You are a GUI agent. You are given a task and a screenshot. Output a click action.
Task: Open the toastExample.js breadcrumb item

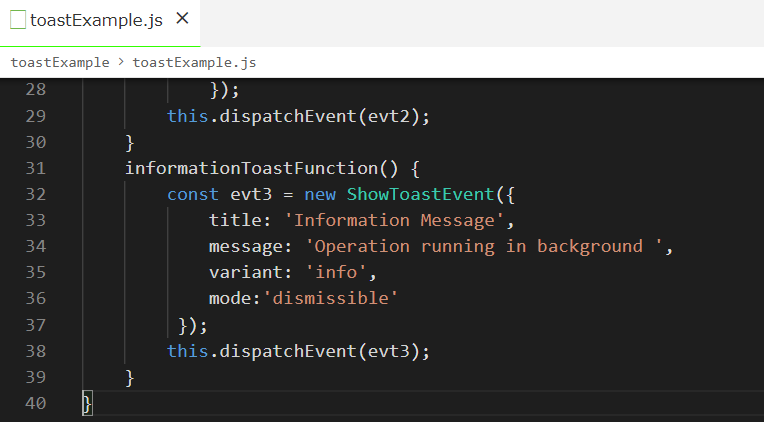(x=194, y=63)
